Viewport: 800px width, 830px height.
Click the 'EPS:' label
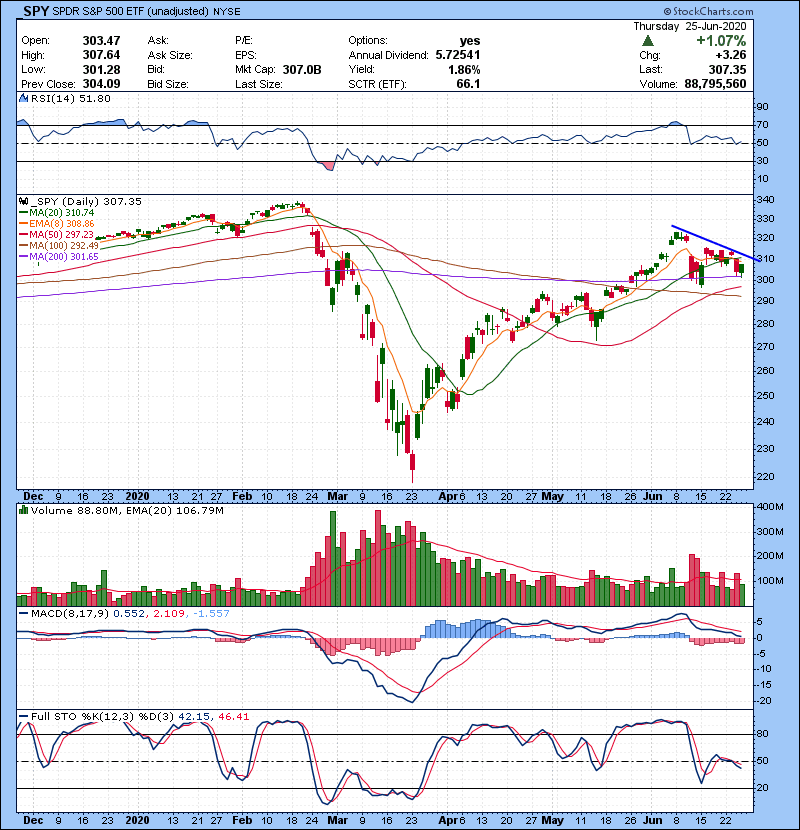coord(246,55)
